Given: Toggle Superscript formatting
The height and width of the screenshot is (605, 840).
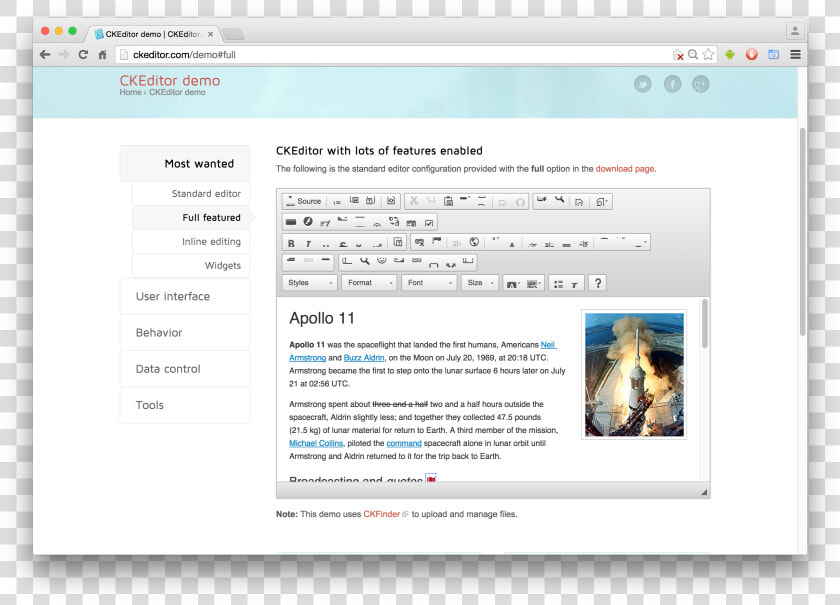Looking at the screenshot, I should pos(377,243).
